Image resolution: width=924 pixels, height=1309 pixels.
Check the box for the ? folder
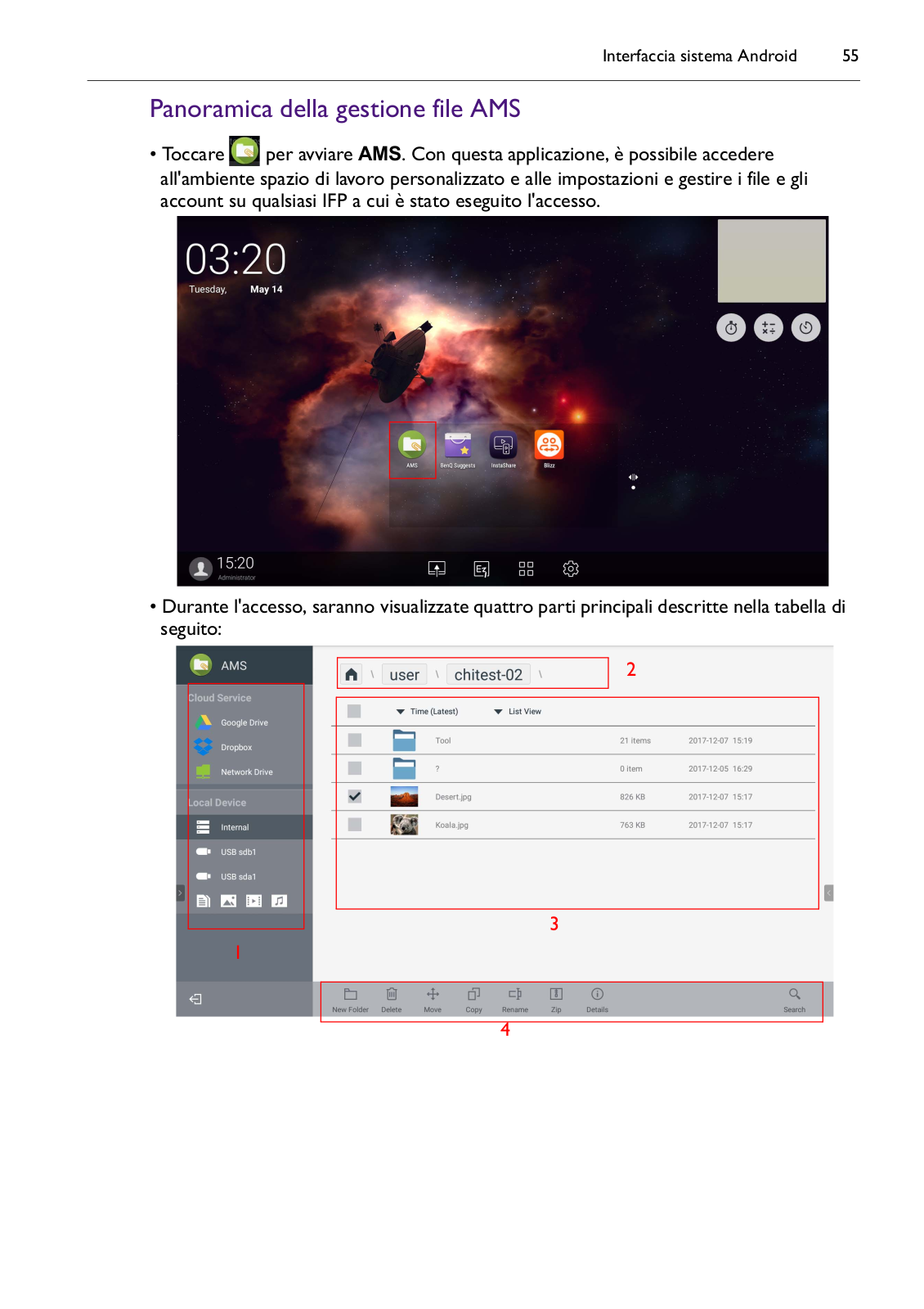click(354, 768)
